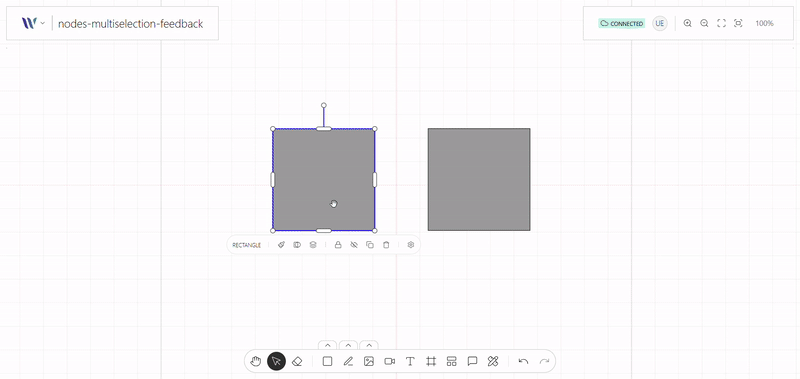This screenshot has height=379, width=800.
Task: Toggle fullscreen mode
Action: pyautogui.click(x=721, y=23)
